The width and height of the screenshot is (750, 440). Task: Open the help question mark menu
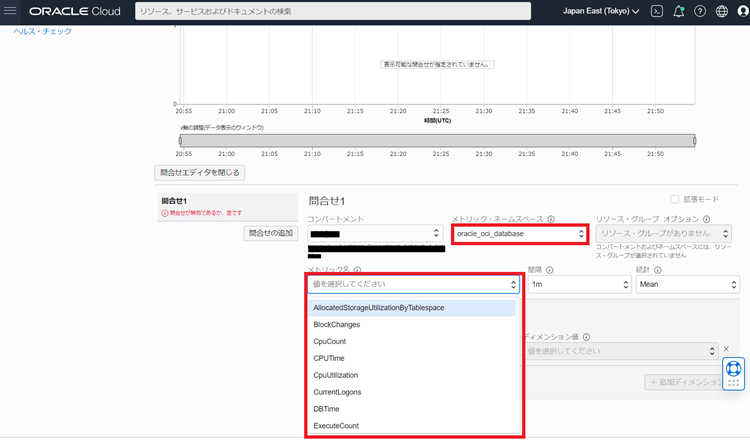tap(700, 12)
